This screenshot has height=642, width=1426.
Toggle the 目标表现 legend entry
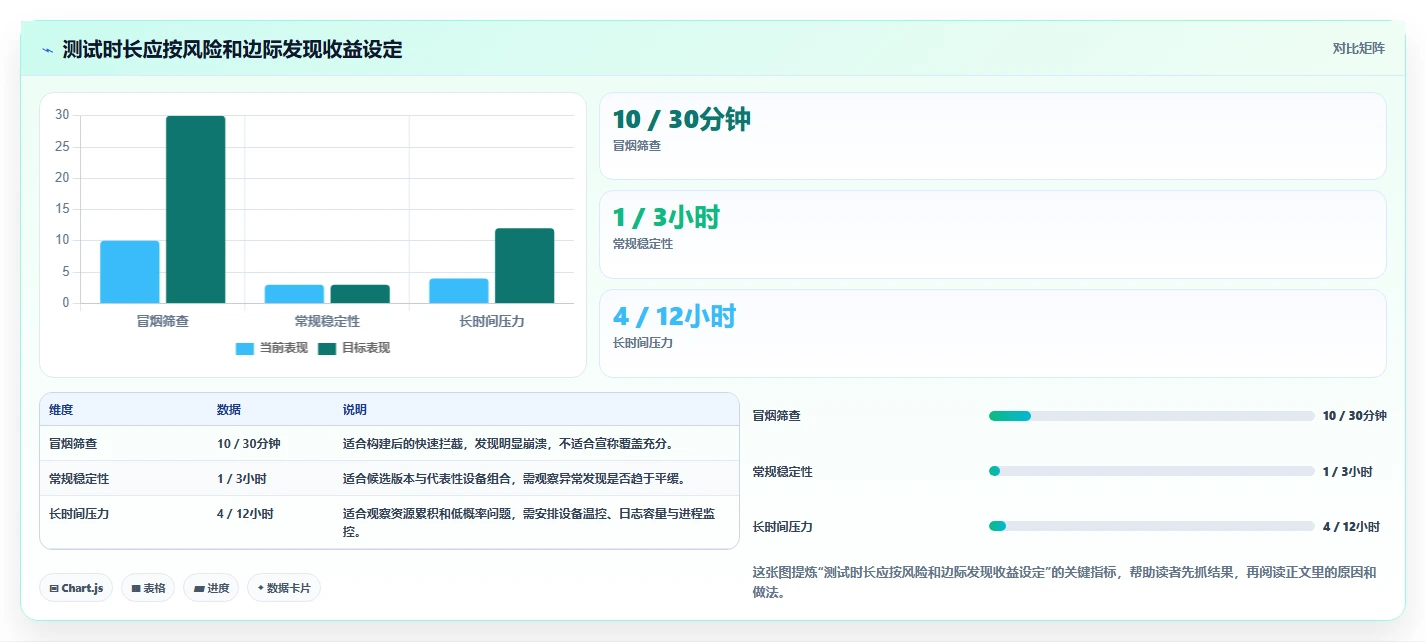[x=354, y=348]
